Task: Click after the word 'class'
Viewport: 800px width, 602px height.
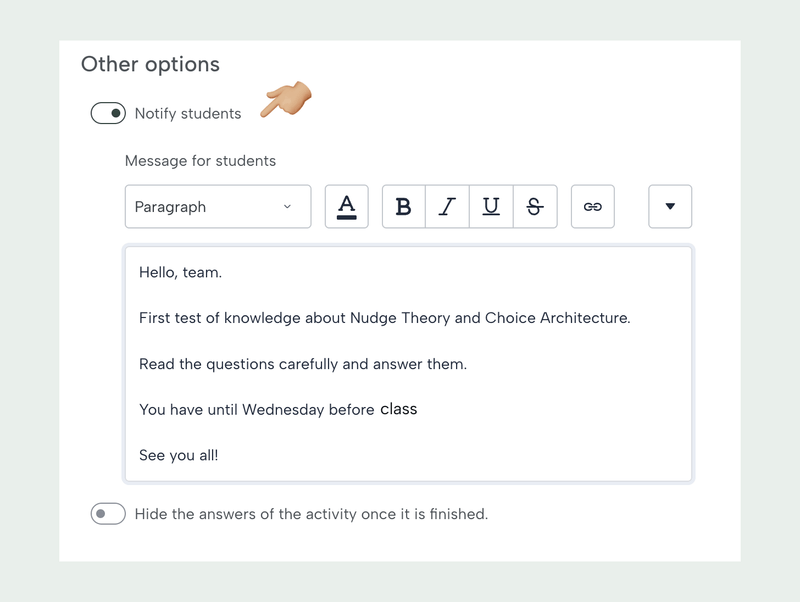Action: coord(419,410)
